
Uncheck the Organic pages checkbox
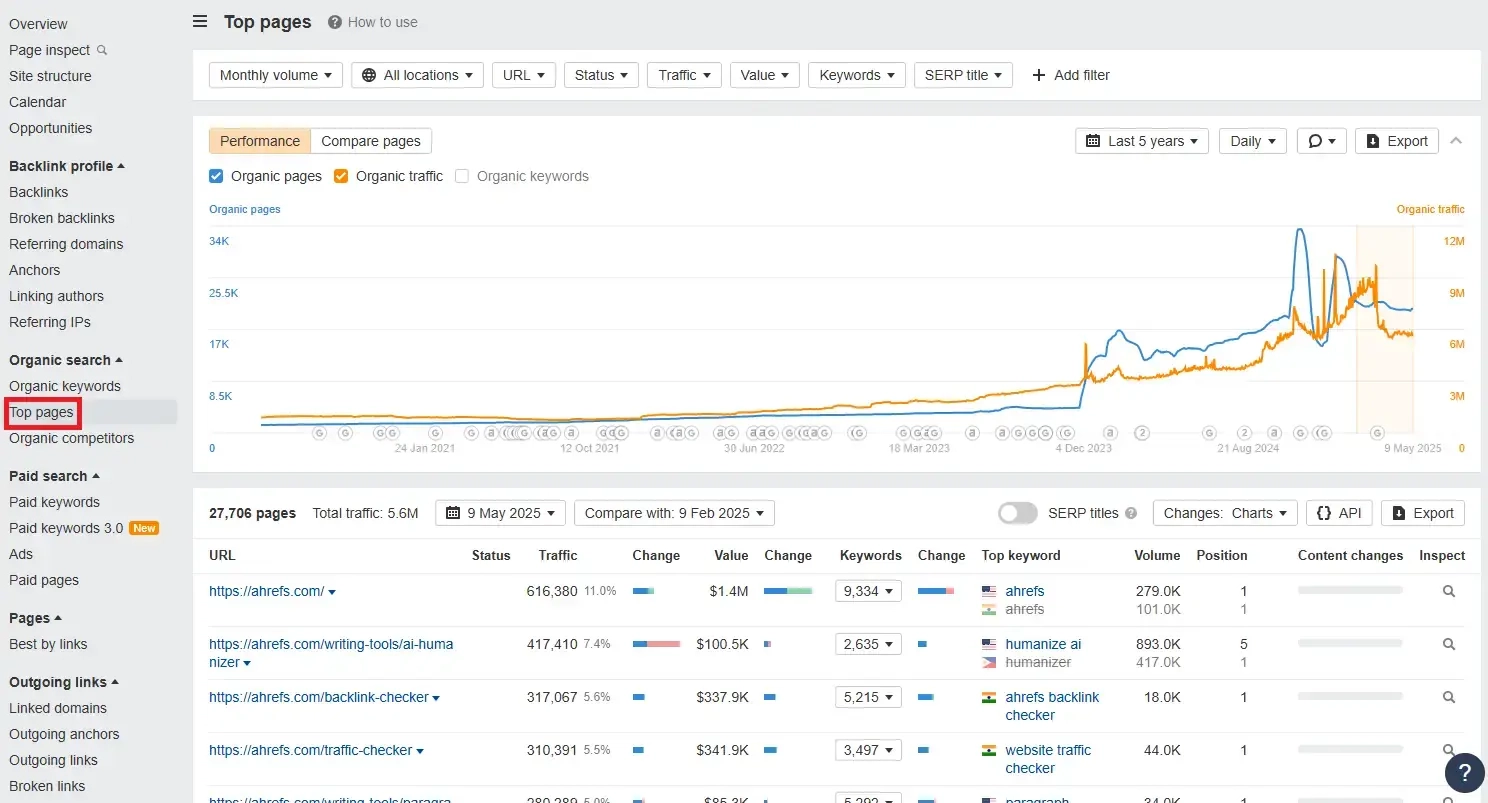(216, 176)
